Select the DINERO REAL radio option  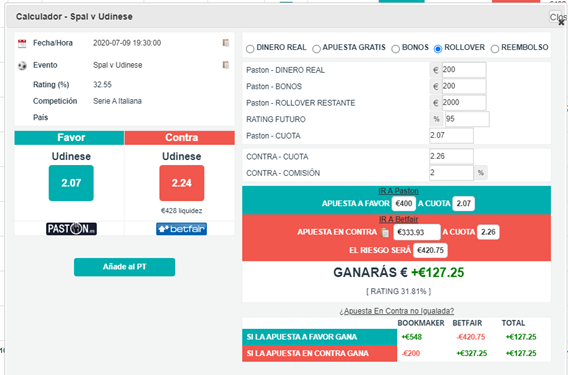pyautogui.click(x=250, y=49)
